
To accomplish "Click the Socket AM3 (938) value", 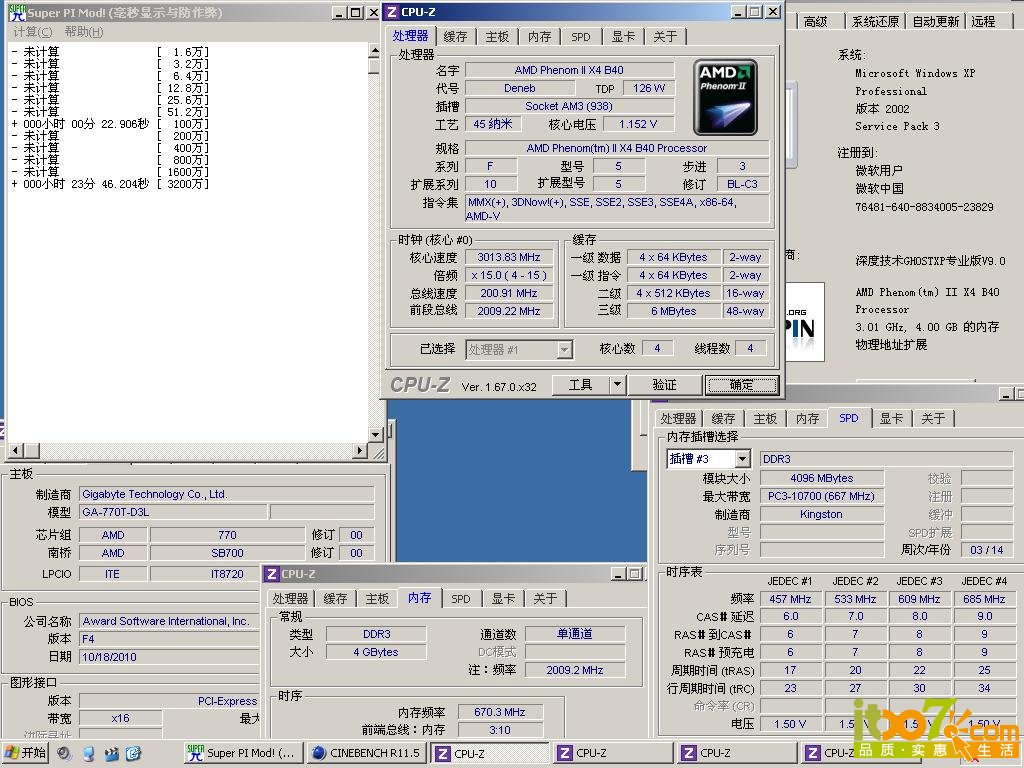I will (569, 106).
